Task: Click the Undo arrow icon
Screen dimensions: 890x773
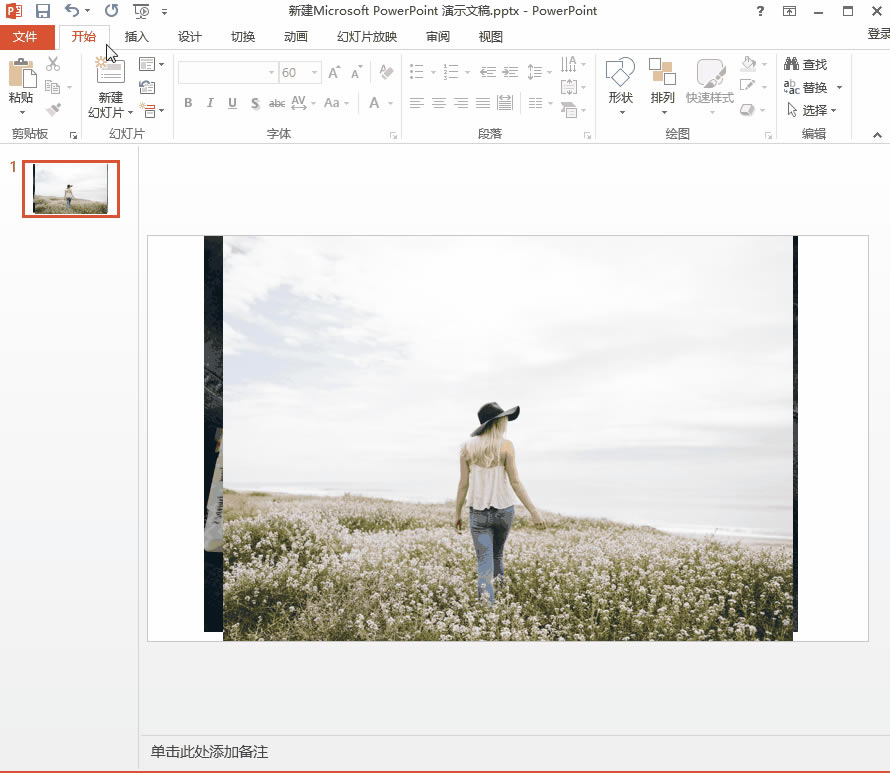Action: (x=72, y=11)
